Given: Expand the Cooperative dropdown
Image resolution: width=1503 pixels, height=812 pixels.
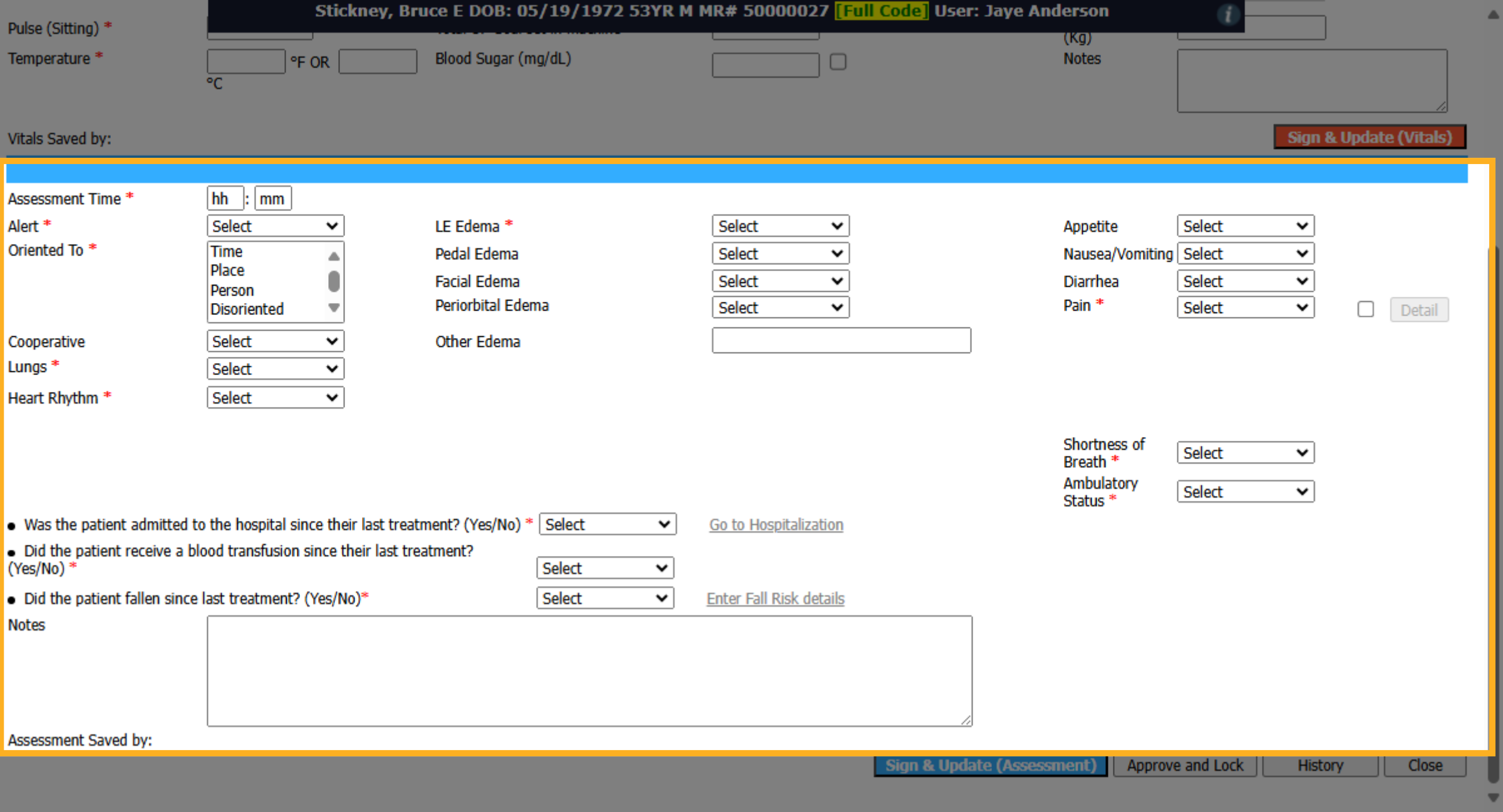Looking at the screenshot, I should [276, 341].
